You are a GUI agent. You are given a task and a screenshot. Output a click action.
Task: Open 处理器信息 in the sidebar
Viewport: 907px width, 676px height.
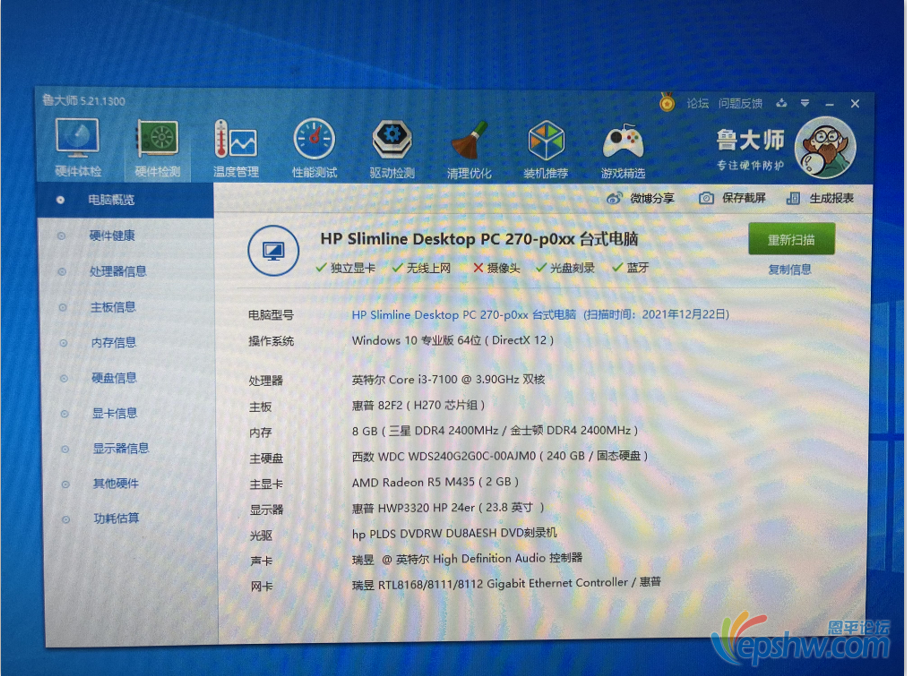tap(118, 271)
